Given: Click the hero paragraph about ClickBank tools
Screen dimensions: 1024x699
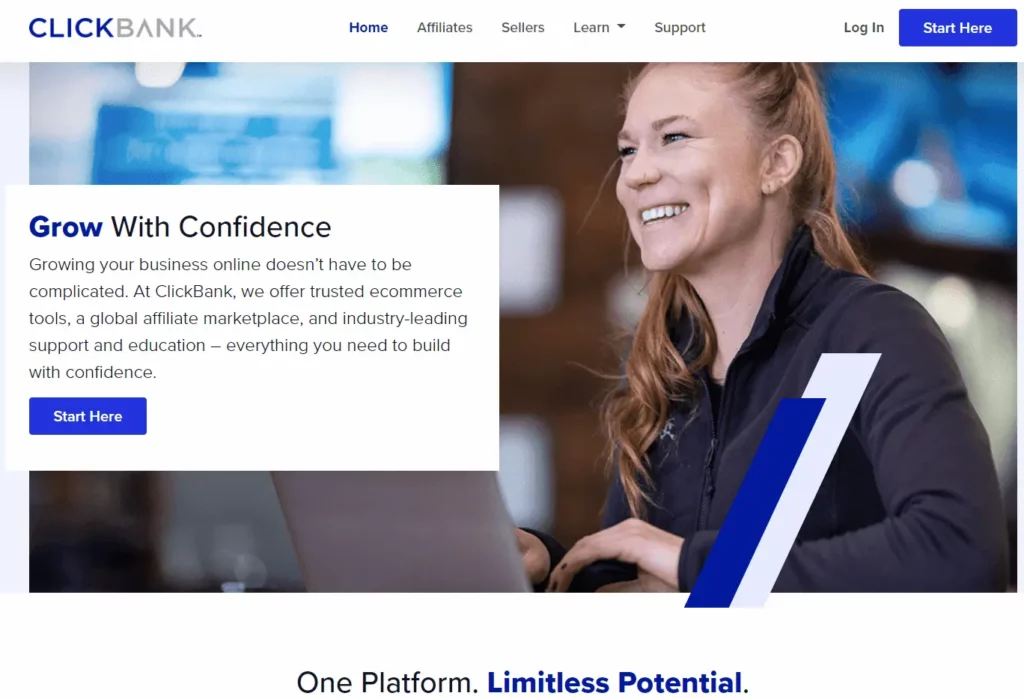Looking at the screenshot, I should (x=248, y=318).
